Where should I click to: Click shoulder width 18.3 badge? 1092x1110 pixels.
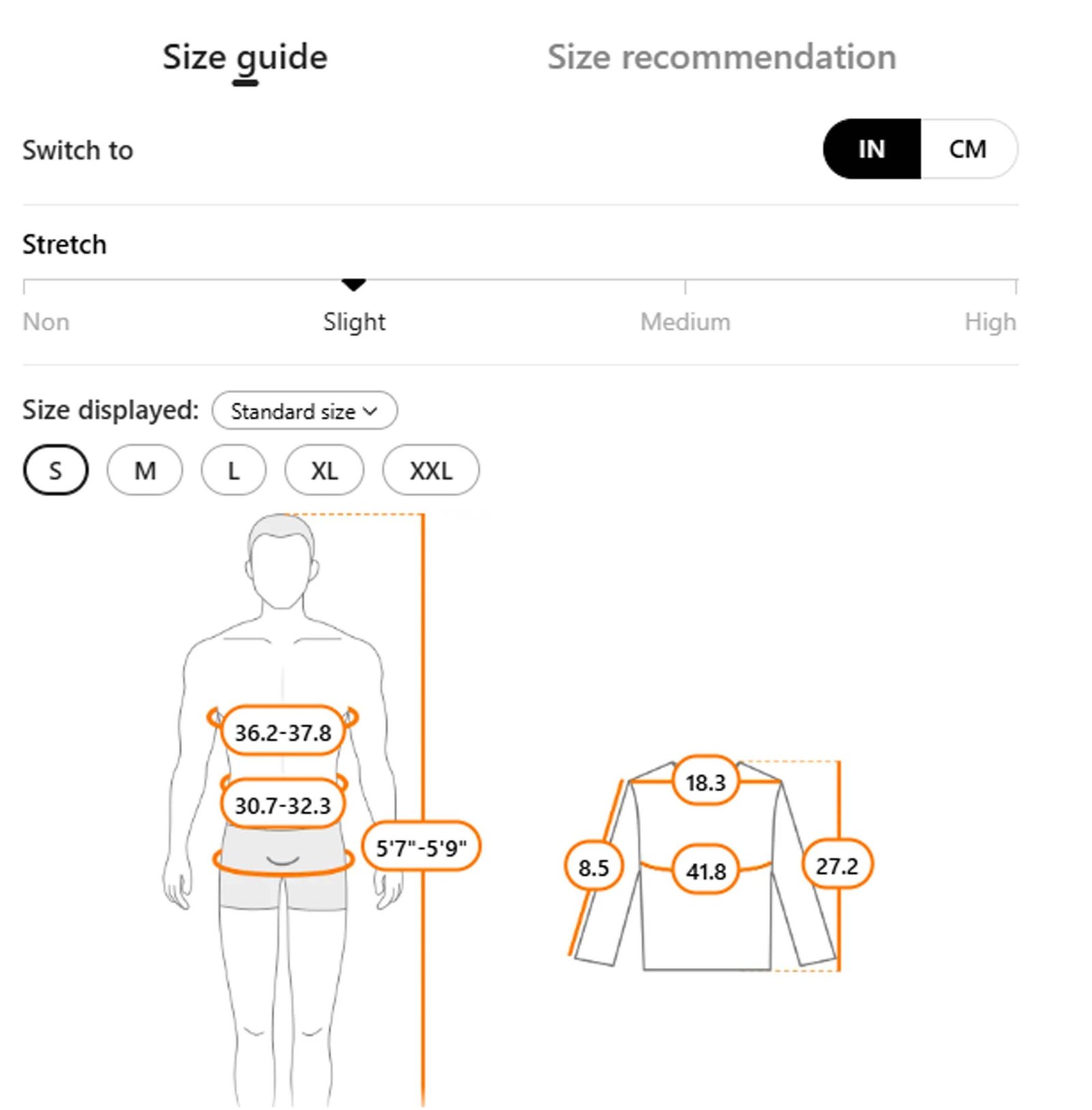(x=705, y=782)
